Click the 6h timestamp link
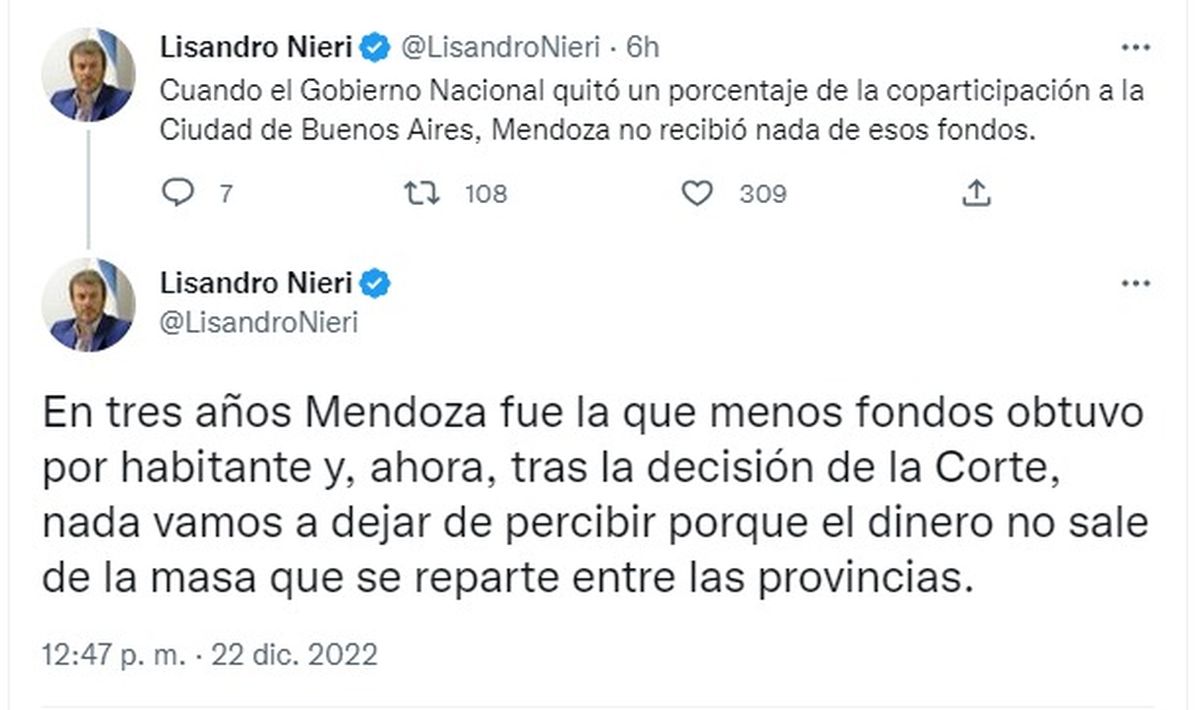This screenshot has height=710, width=1200. (642, 47)
